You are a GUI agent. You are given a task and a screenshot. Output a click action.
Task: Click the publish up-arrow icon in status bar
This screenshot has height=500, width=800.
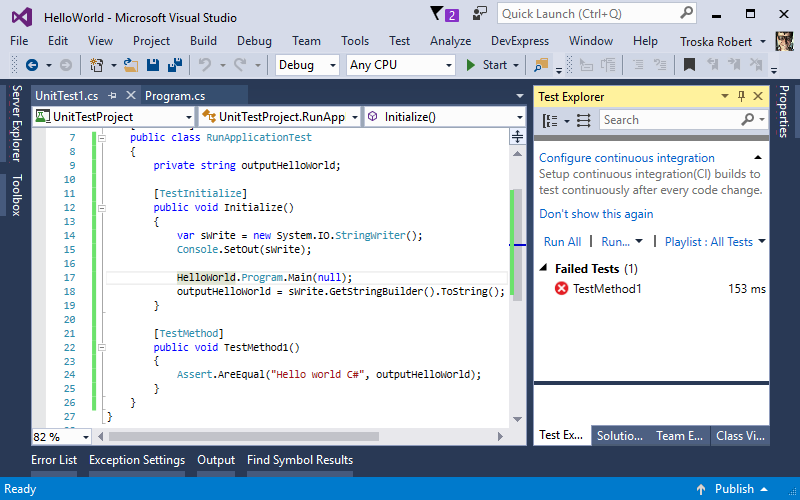(701, 489)
